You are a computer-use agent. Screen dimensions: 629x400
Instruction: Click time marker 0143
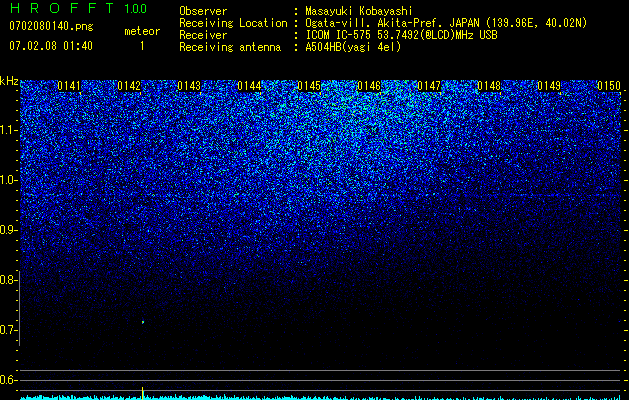(189, 86)
